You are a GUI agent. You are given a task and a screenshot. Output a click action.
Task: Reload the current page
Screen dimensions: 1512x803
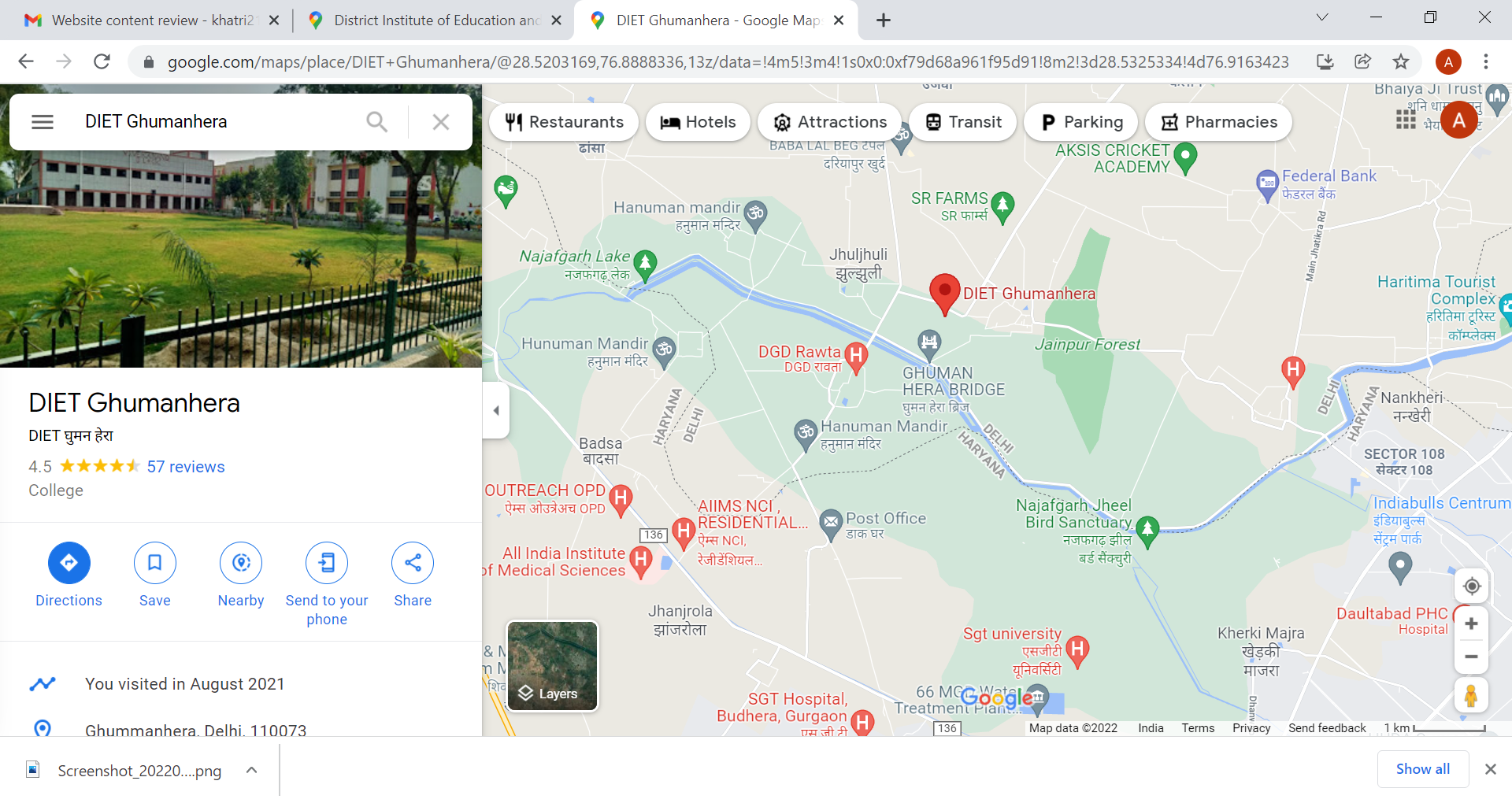pos(102,61)
